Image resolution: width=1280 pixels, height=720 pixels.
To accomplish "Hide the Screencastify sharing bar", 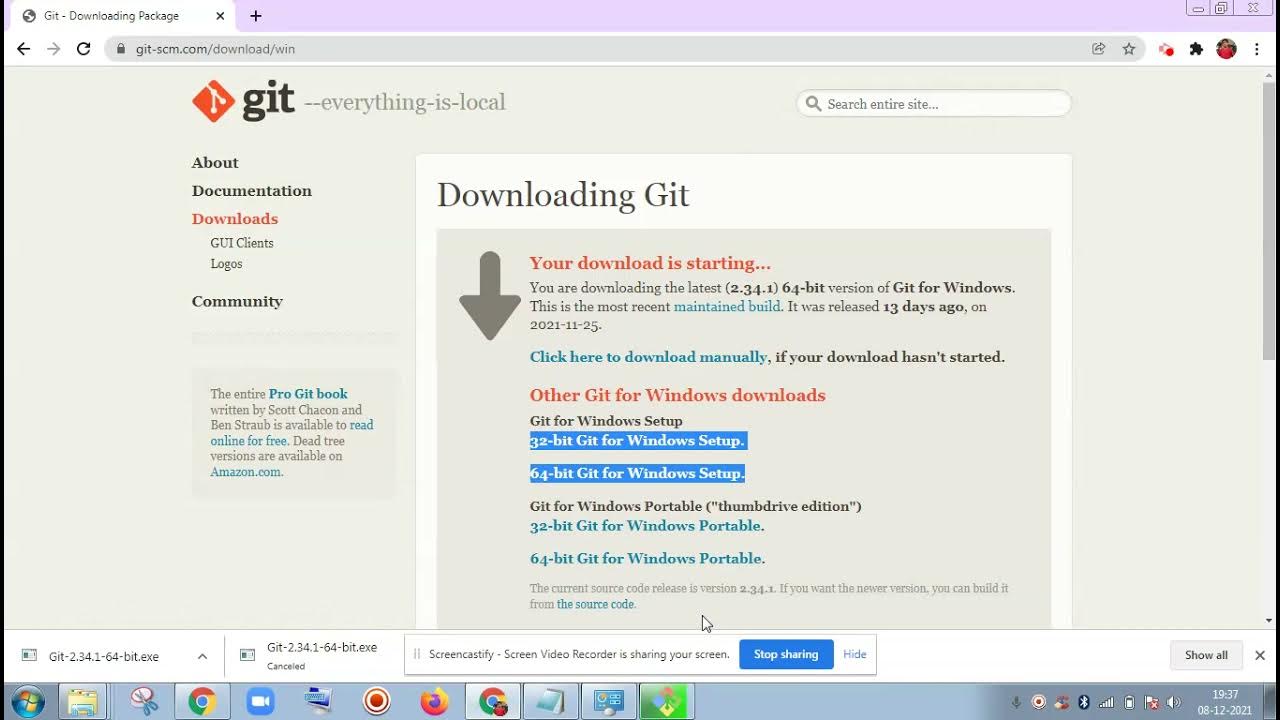I will click(x=855, y=654).
